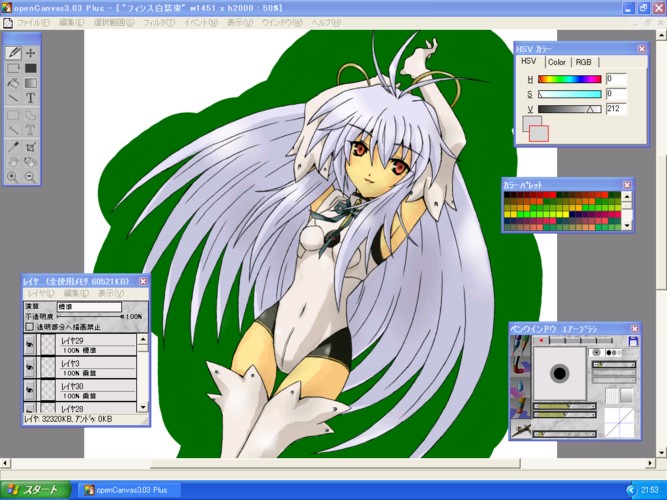The image size is (667, 500).
Task: Choose the pen nib brush type in pen window
Action: click(x=521, y=345)
